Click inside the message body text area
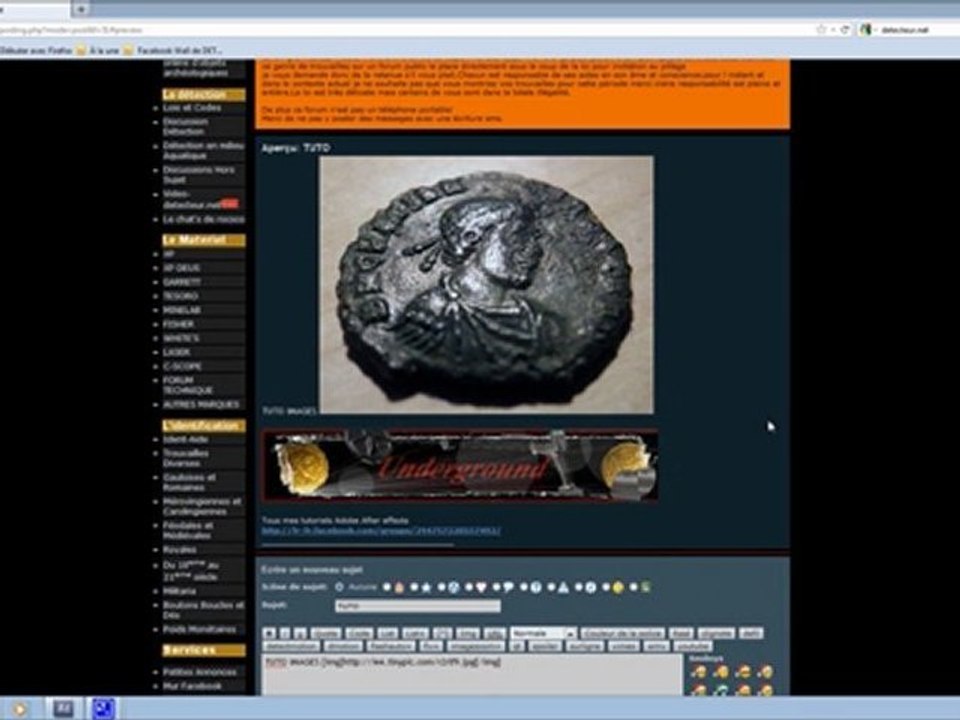960x720 pixels. (x=472, y=675)
